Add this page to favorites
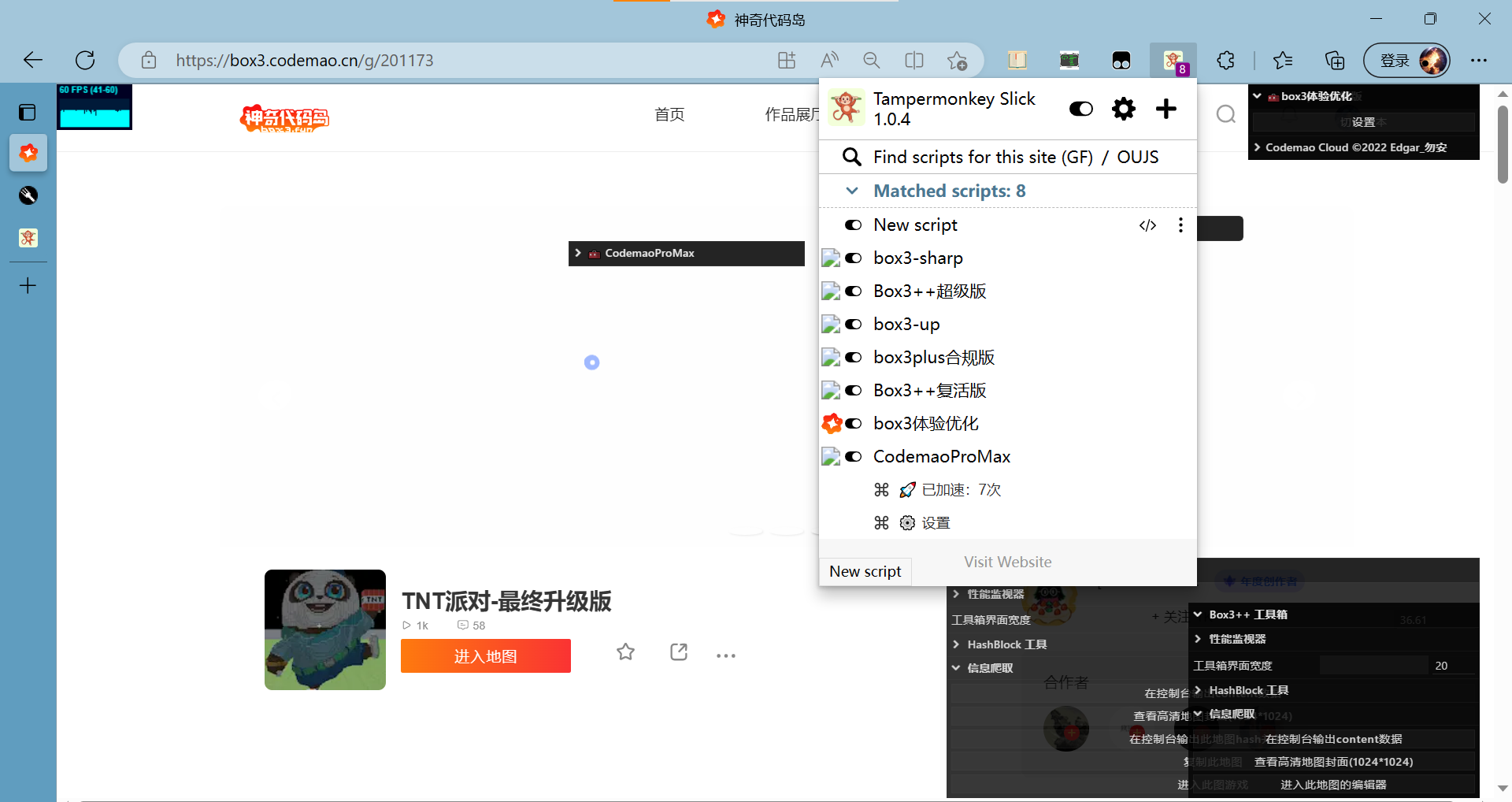Screen dimensions: 1512x802 pos(958,60)
